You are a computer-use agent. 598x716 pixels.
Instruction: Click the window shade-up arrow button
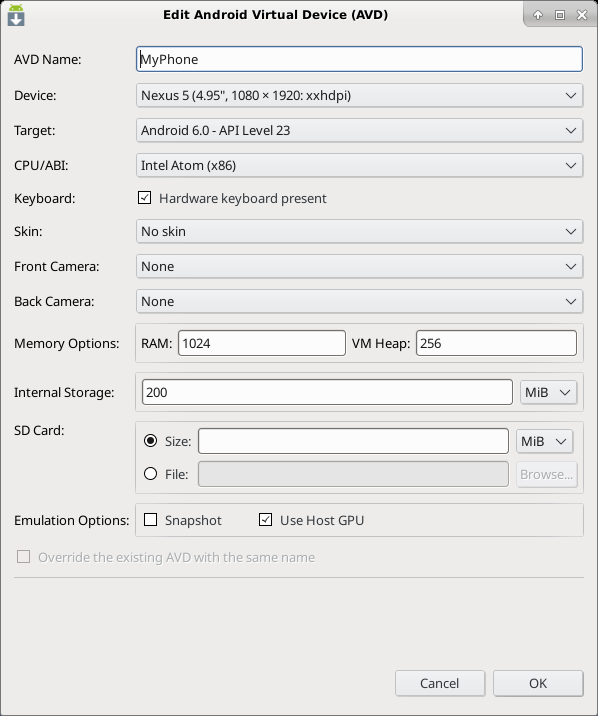click(x=538, y=15)
